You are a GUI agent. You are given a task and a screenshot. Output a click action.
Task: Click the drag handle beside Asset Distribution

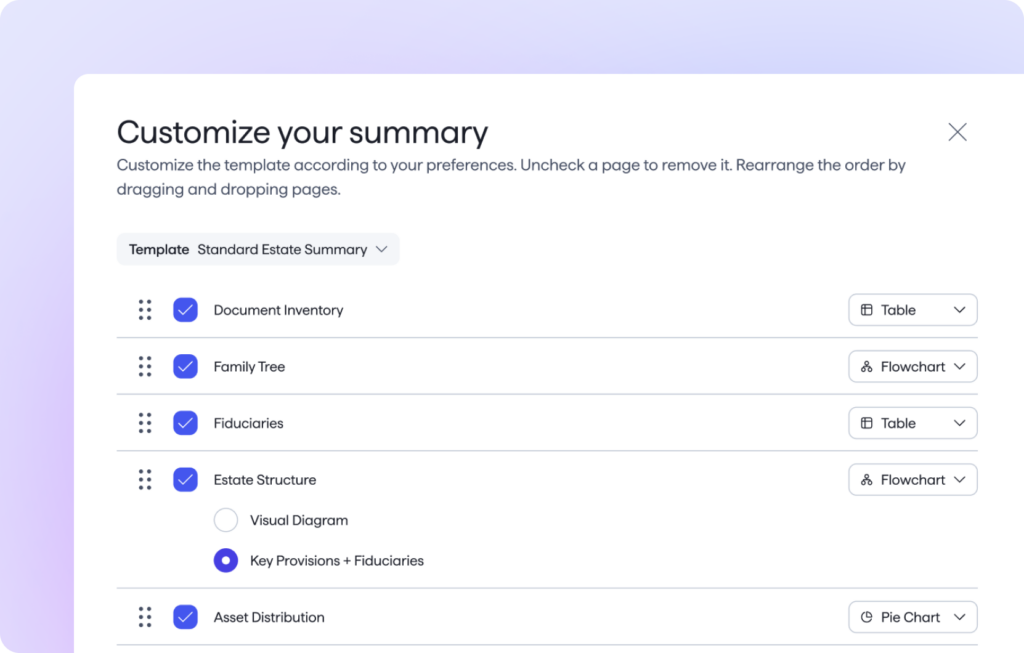pos(145,617)
